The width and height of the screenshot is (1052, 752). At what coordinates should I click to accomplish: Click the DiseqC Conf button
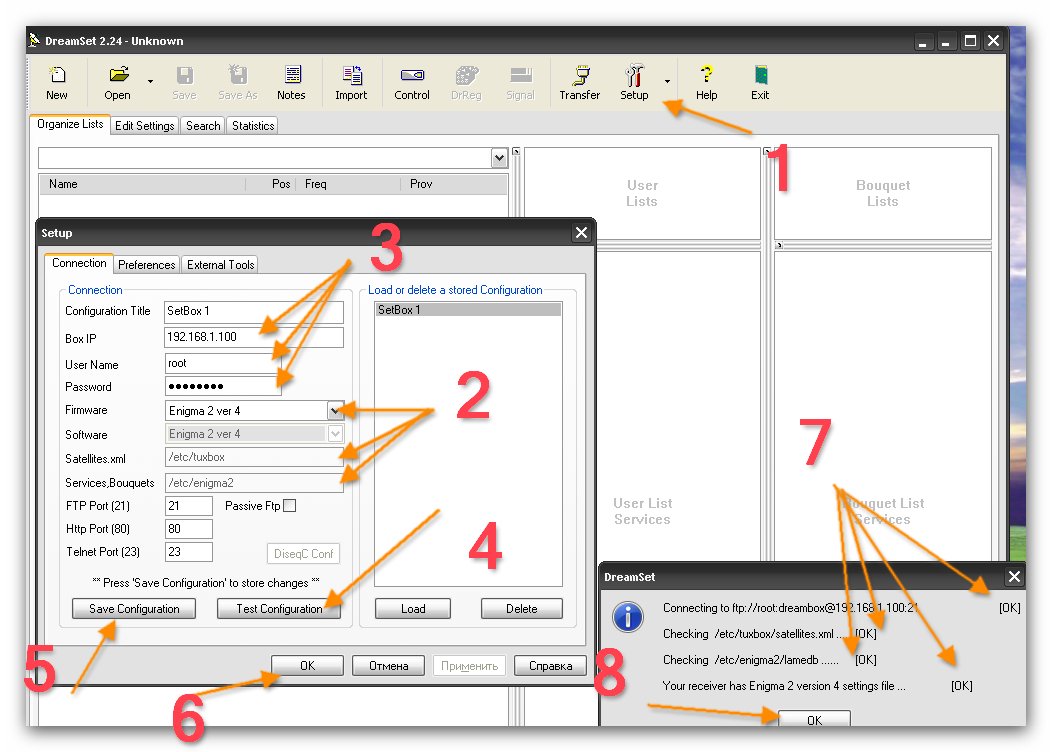click(x=303, y=553)
